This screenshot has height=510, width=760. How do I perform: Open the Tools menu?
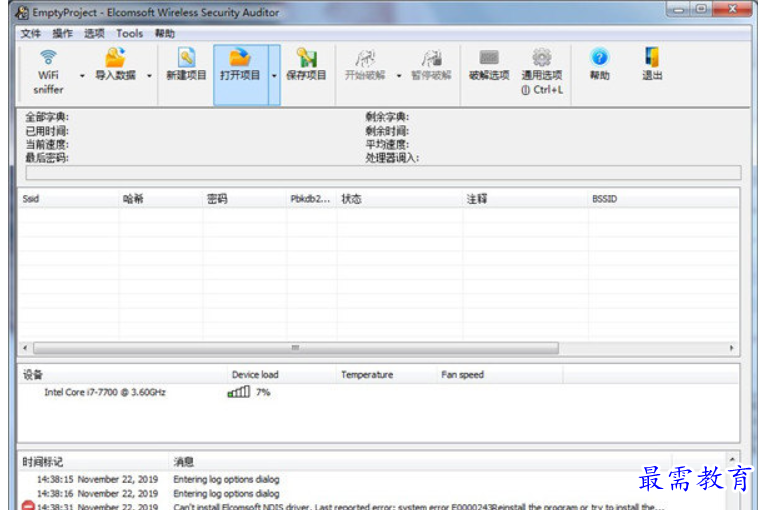click(x=129, y=33)
